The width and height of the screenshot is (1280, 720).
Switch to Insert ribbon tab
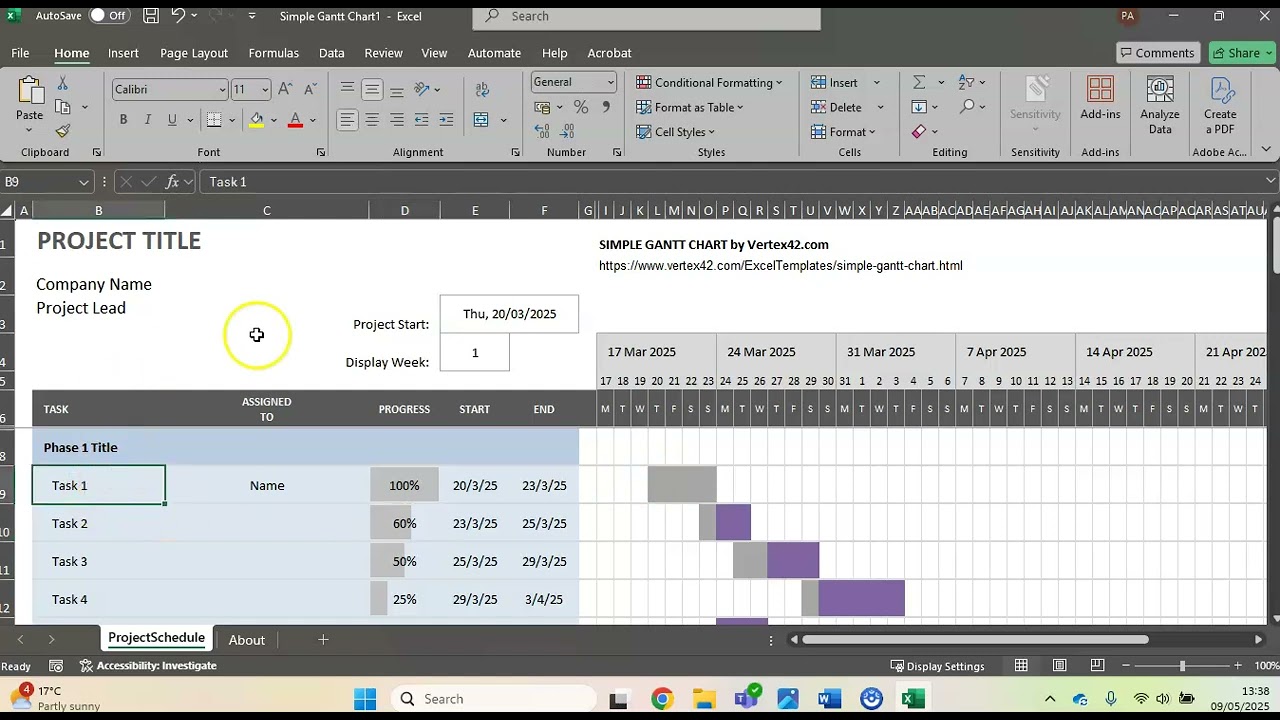123,53
